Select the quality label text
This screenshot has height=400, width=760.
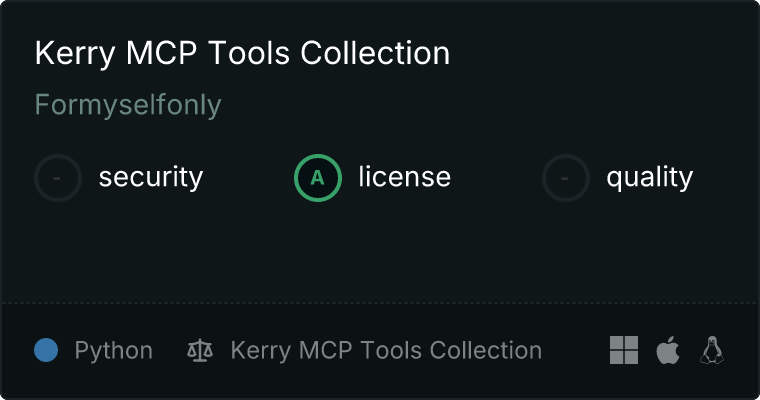(649, 177)
